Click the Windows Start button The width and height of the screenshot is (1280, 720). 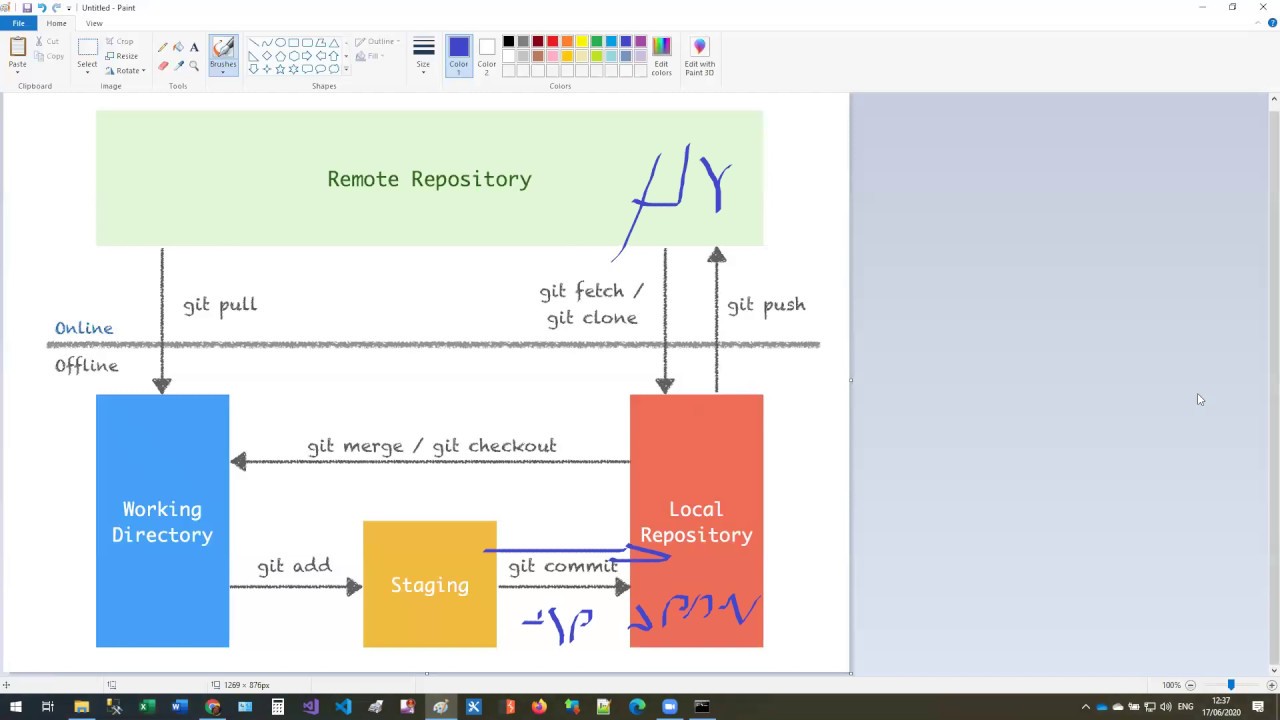[x=15, y=707]
